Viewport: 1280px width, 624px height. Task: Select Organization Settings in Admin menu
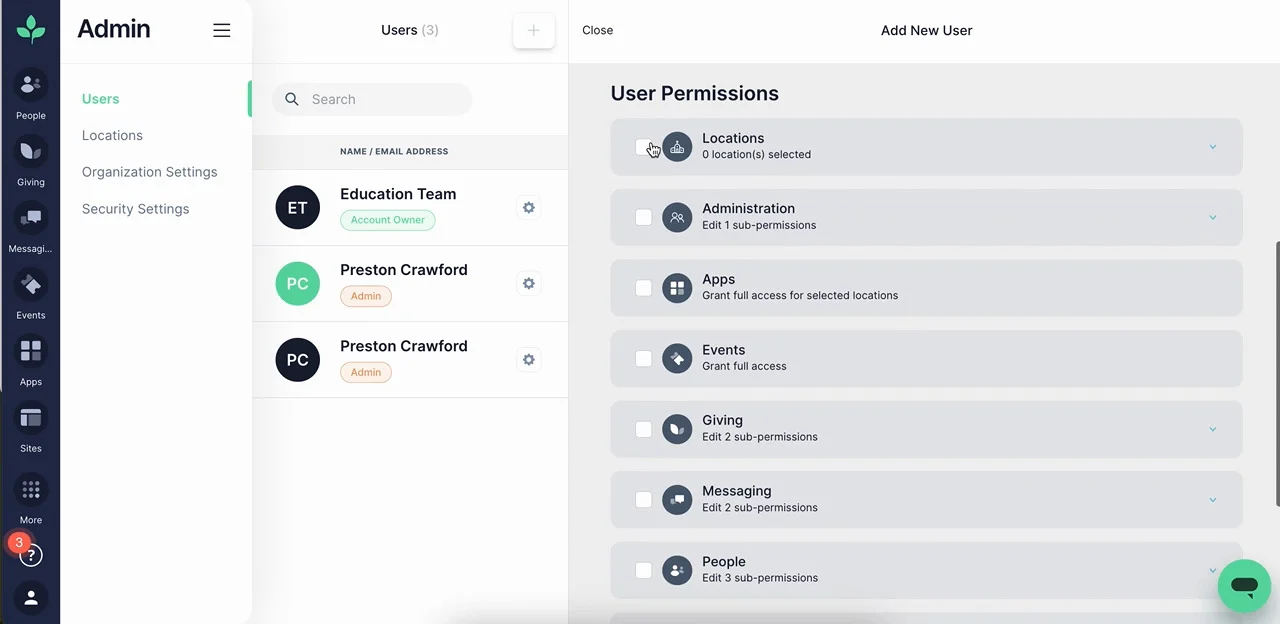click(x=149, y=172)
